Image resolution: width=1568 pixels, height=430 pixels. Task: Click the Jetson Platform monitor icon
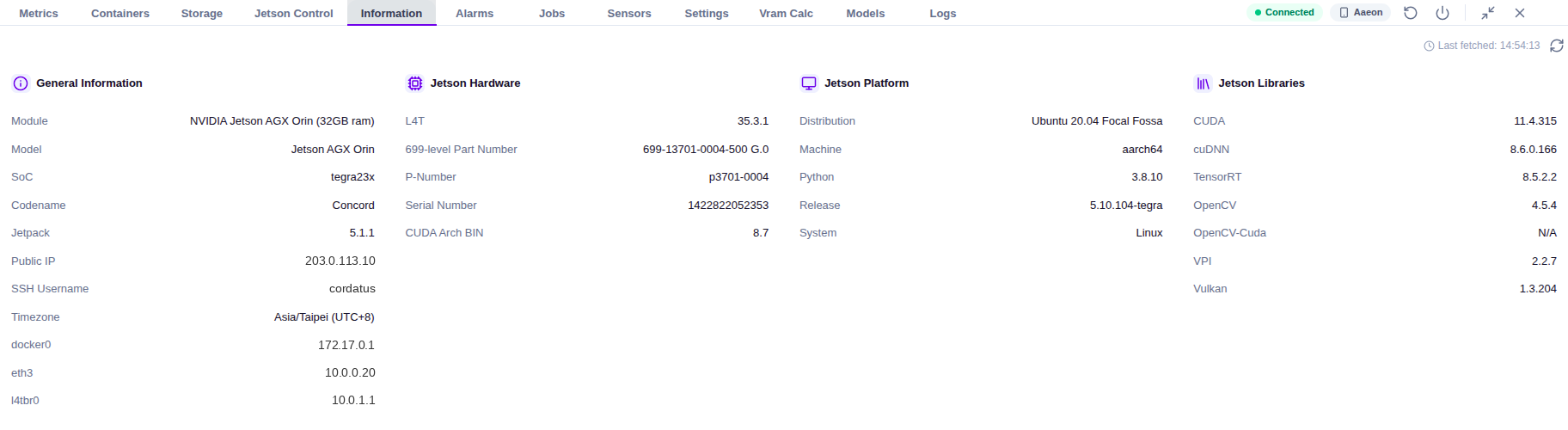pyautogui.click(x=809, y=83)
